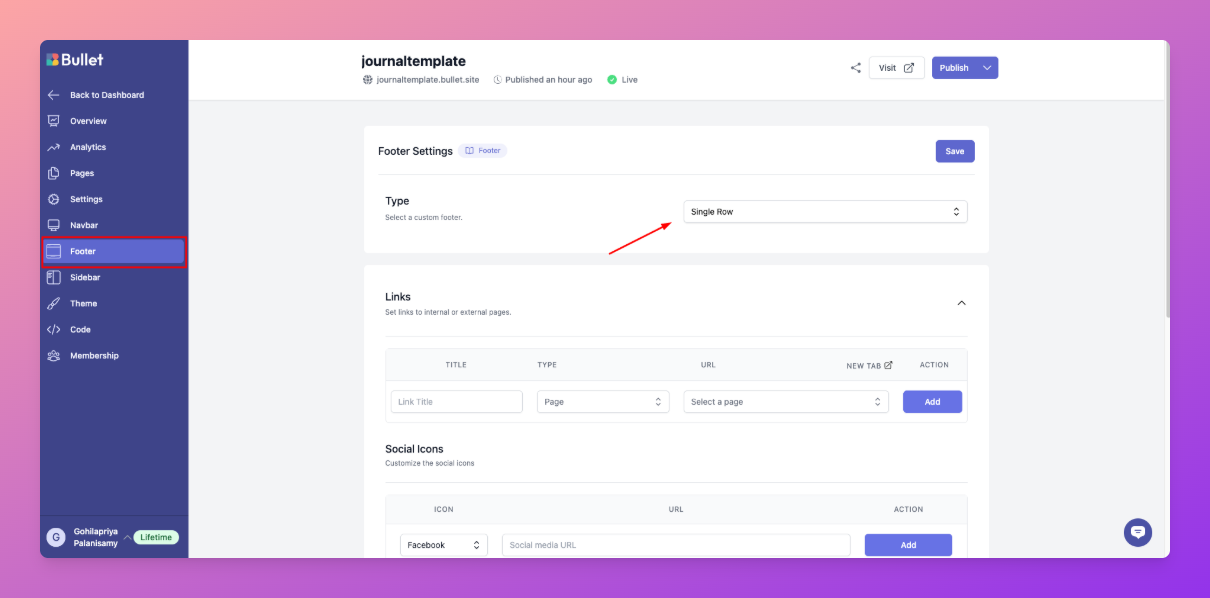The width and height of the screenshot is (1210, 598).
Task: Click the Pages documents icon
Action: tap(54, 173)
